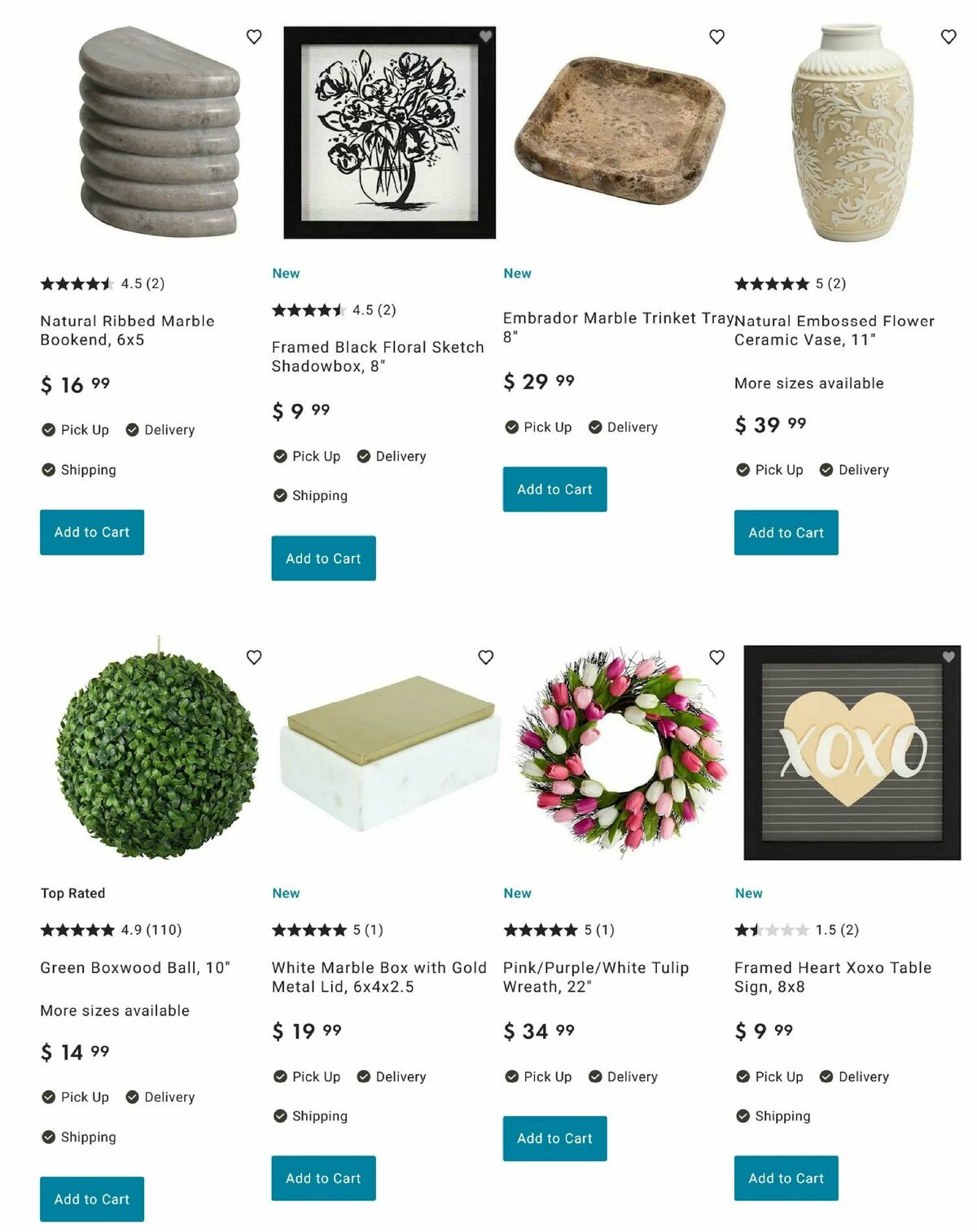
Task: Add Embrador Marble Trinket Tray to cart
Action: point(554,489)
